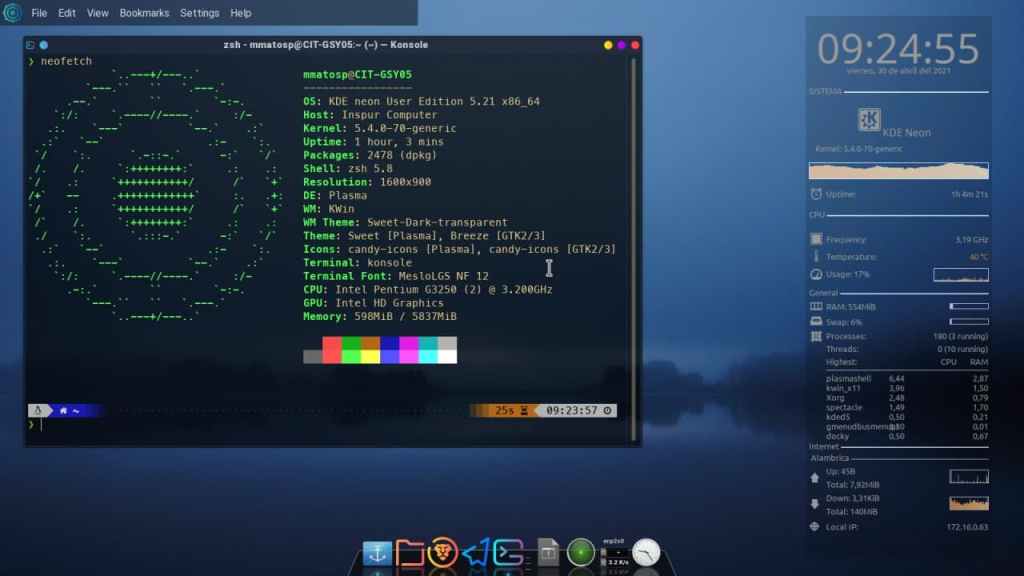
Task: Open the File menu
Action: pyautogui.click(x=39, y=13)
